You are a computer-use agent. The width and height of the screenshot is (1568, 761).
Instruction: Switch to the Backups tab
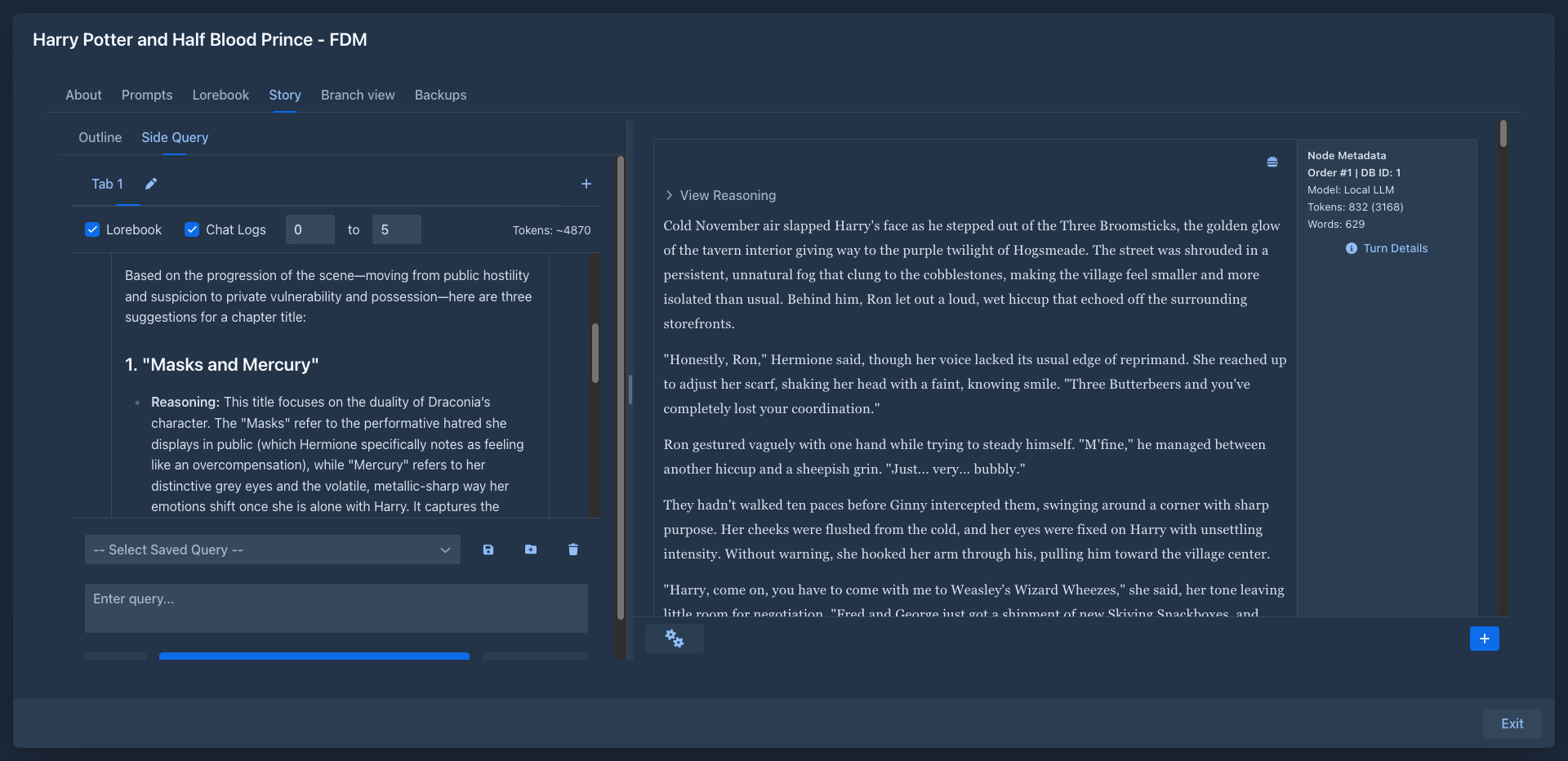click(x=441, y=95)
